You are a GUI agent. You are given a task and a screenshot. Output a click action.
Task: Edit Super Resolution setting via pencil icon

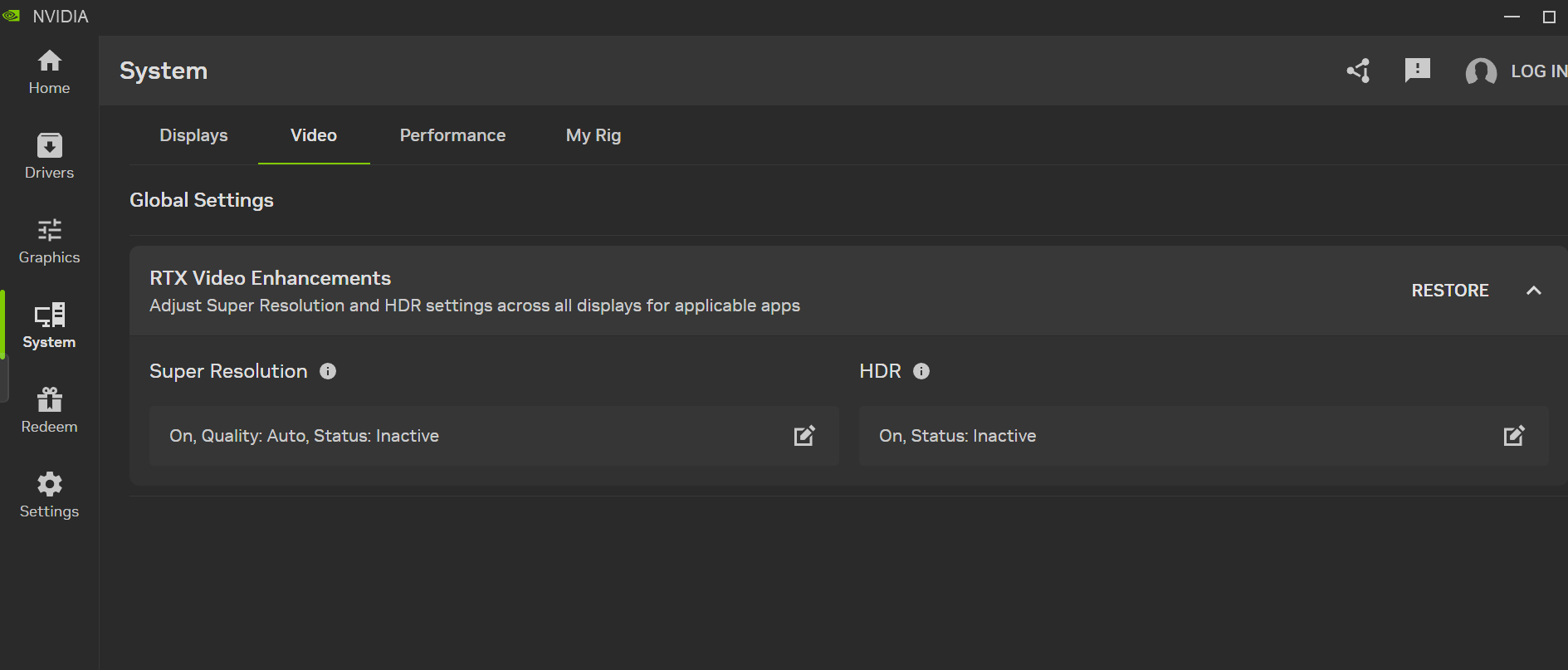click(x=804, y=436)
